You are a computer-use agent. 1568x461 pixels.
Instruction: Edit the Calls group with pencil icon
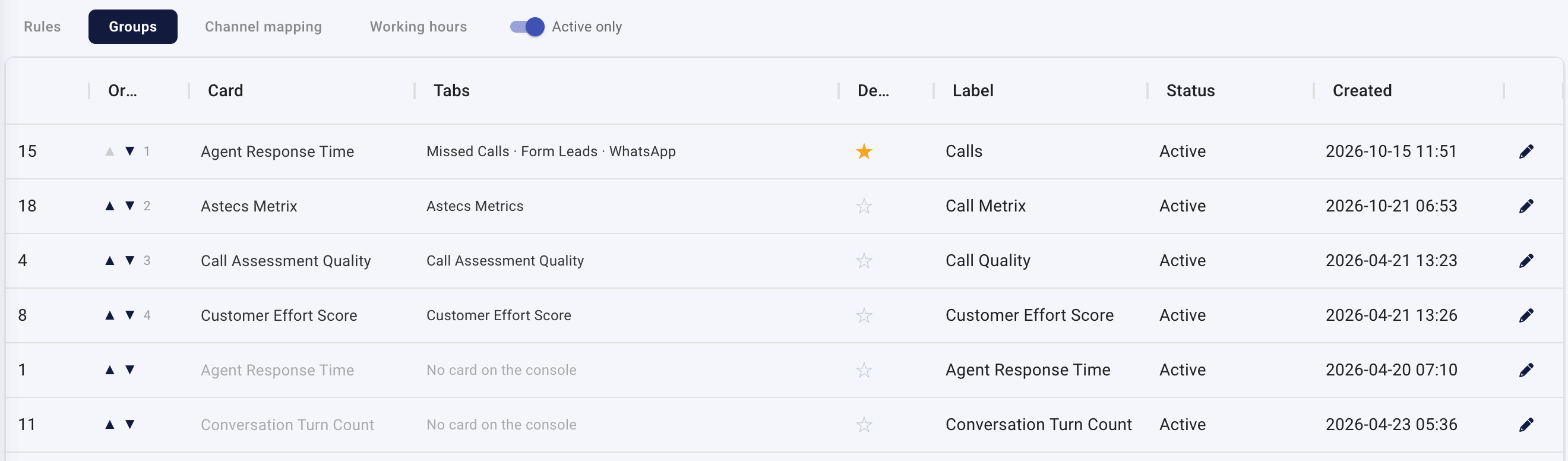(x=1526, y=152)
